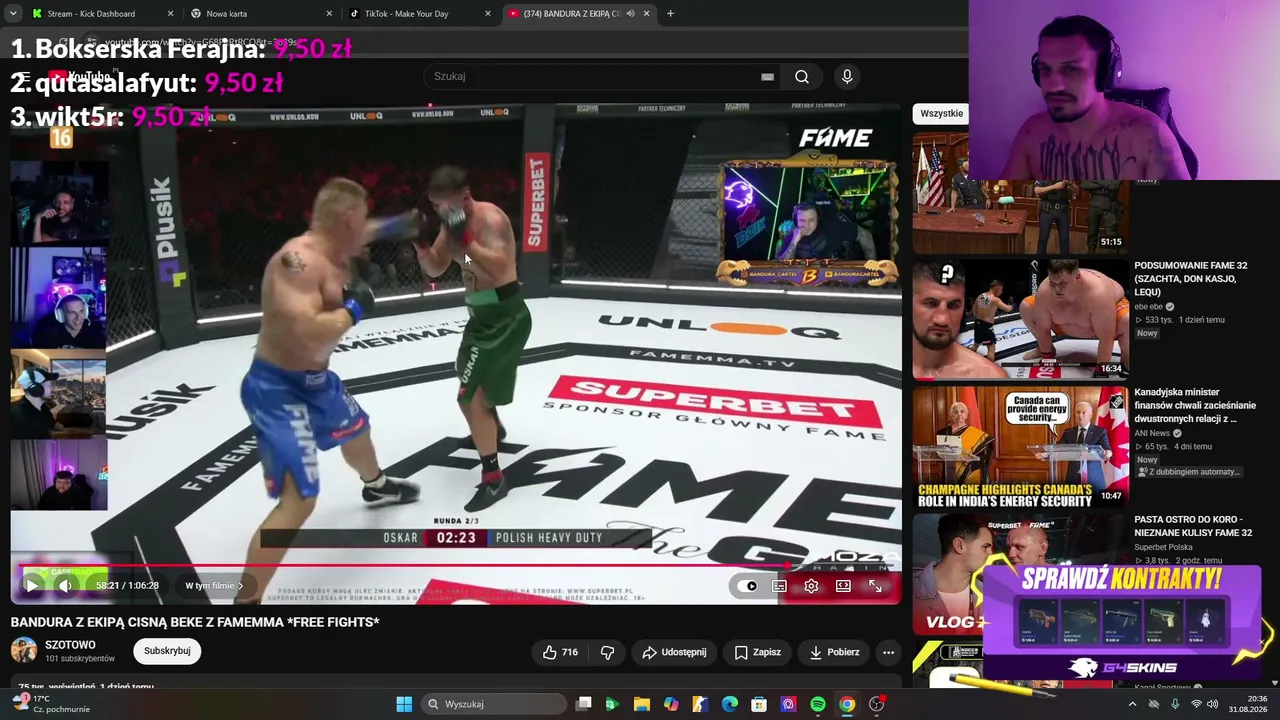
Task: Launch Microsoft Edge from the taskbar
Action: point(730,704)
